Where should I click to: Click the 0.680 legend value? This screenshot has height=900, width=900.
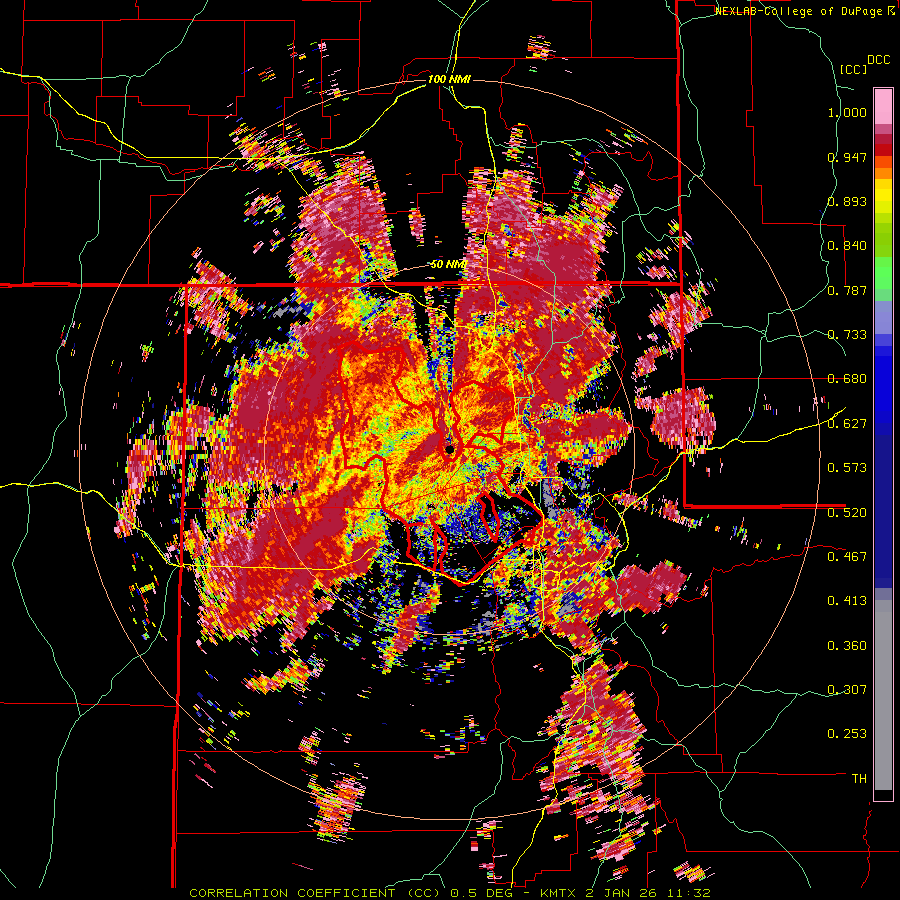point(847,379)
